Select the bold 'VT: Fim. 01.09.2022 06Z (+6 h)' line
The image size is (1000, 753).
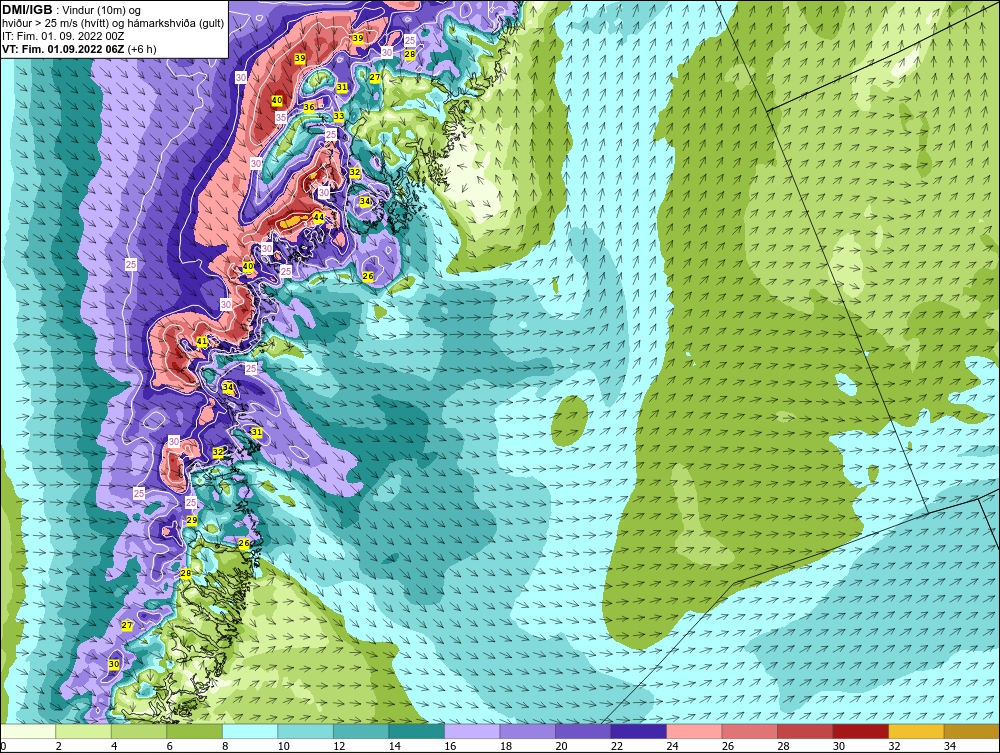79,49
